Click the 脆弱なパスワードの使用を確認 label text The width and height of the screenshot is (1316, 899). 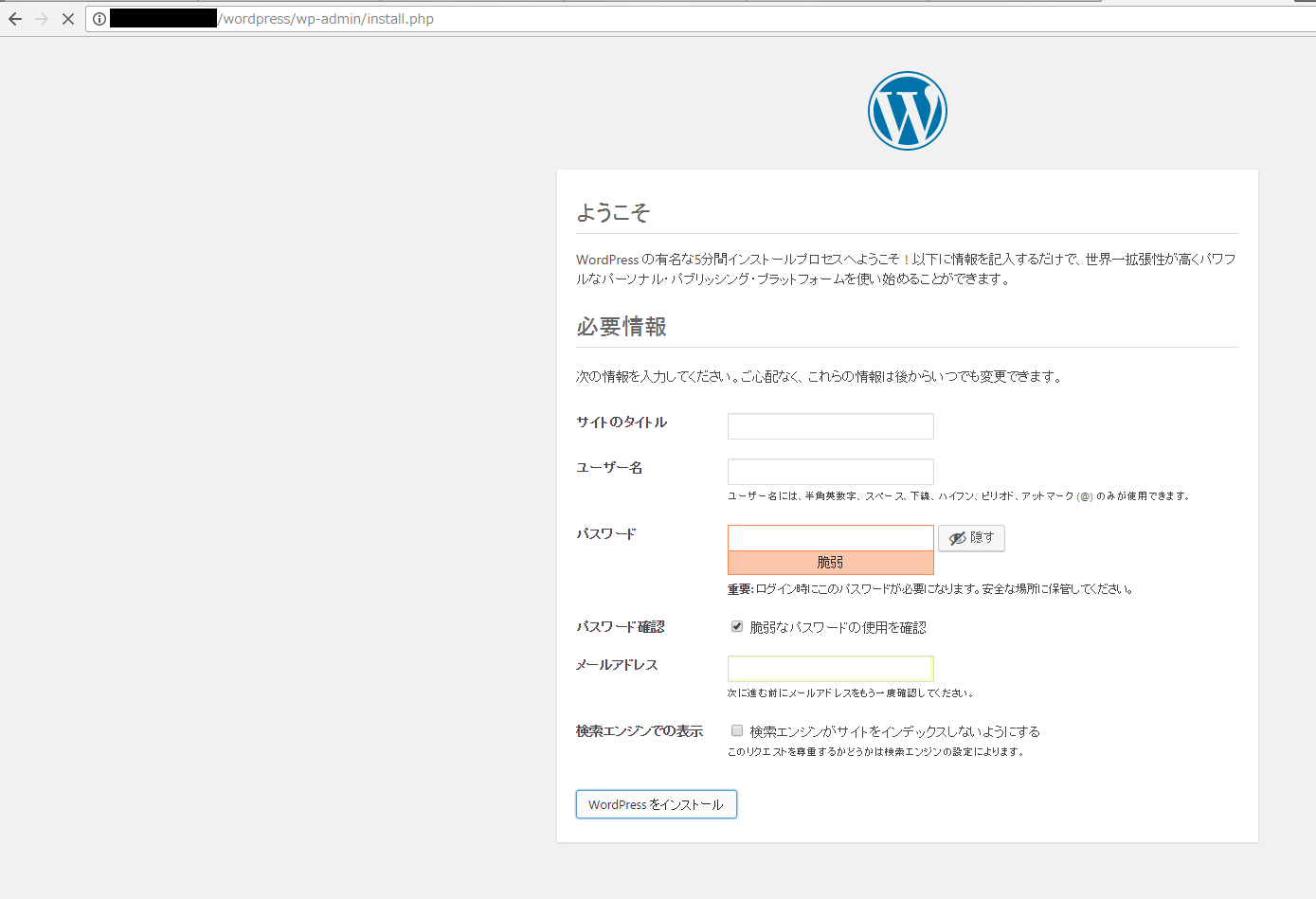pyautogui.click(x=838, y=627)
